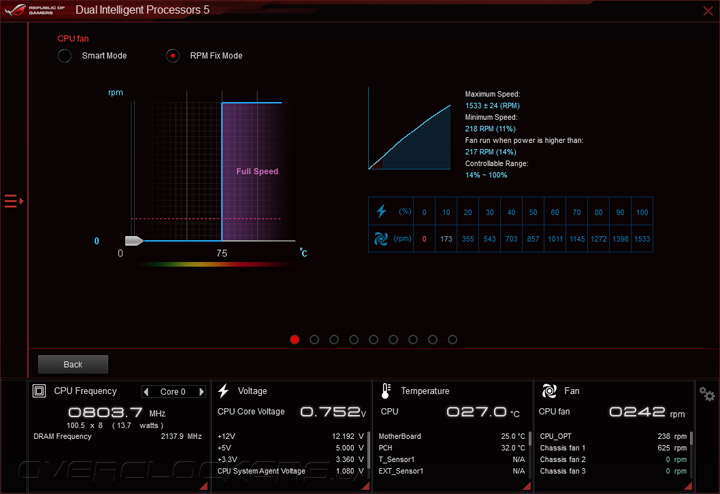Open the gear settings icon in the monitor bar
720x494 pixels.
[x=707, y=394]
